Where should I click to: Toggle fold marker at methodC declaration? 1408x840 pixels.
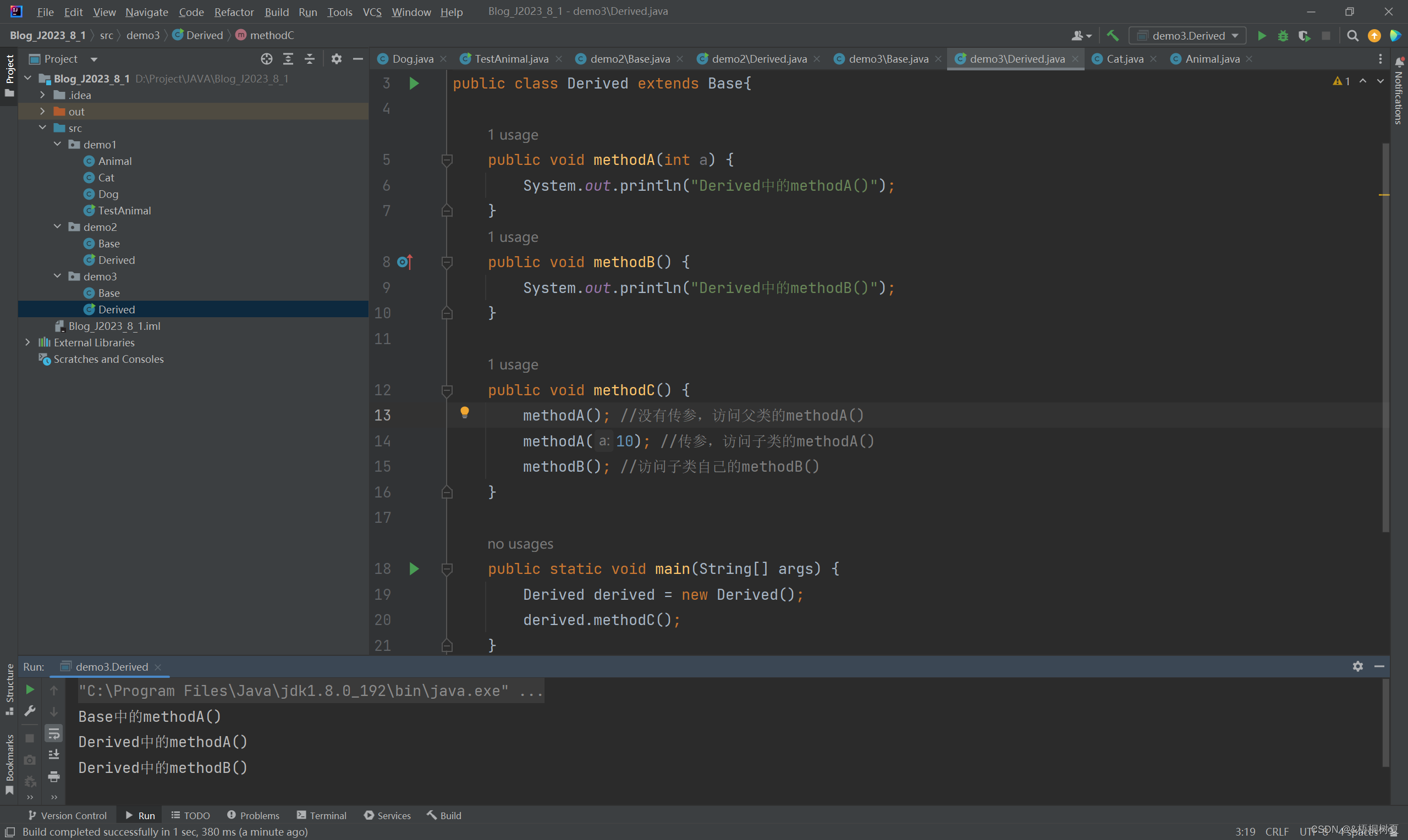[x=447, y=390]
